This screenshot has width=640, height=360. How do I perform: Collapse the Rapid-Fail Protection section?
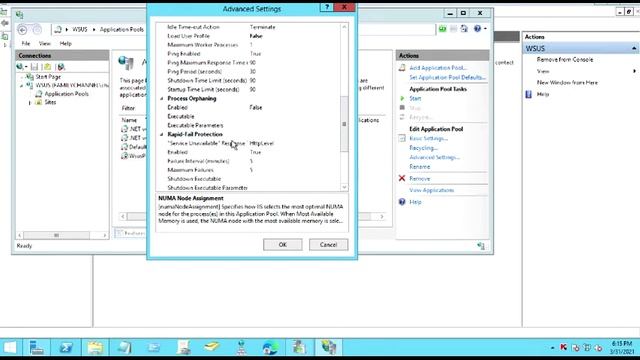(x=162, y=134)
